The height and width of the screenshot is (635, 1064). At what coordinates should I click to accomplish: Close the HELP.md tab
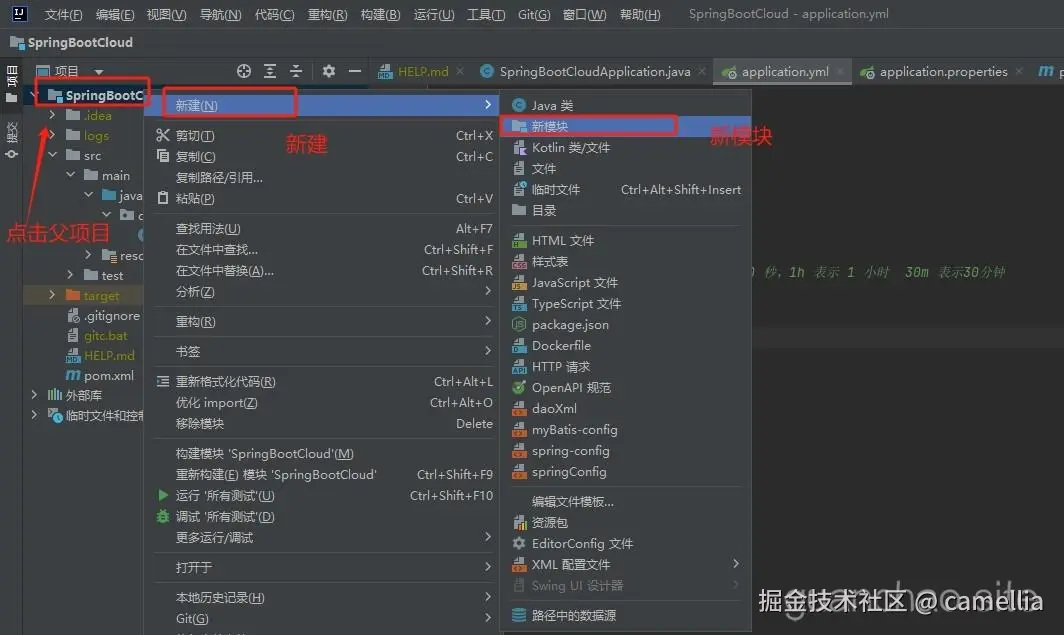pos(460,71)
